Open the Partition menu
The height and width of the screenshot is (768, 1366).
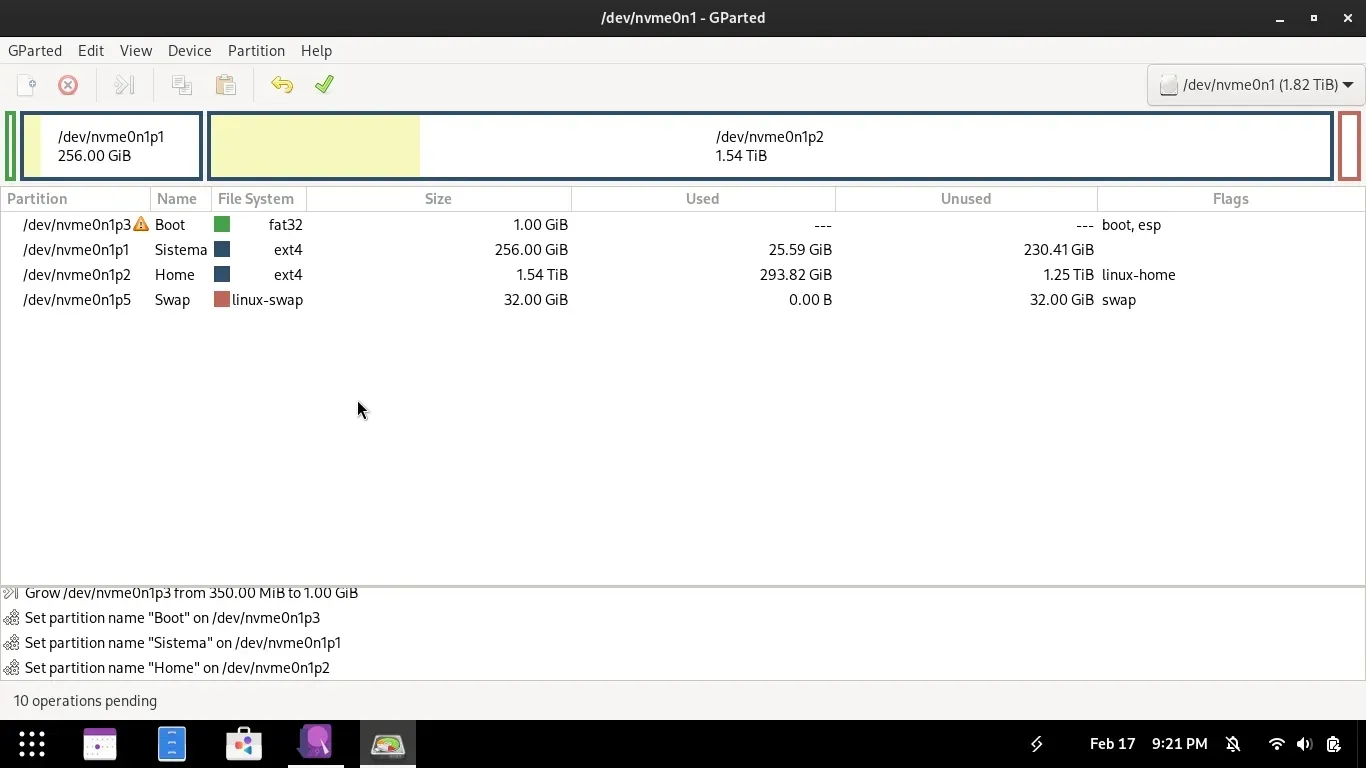(x=256, y=51)
